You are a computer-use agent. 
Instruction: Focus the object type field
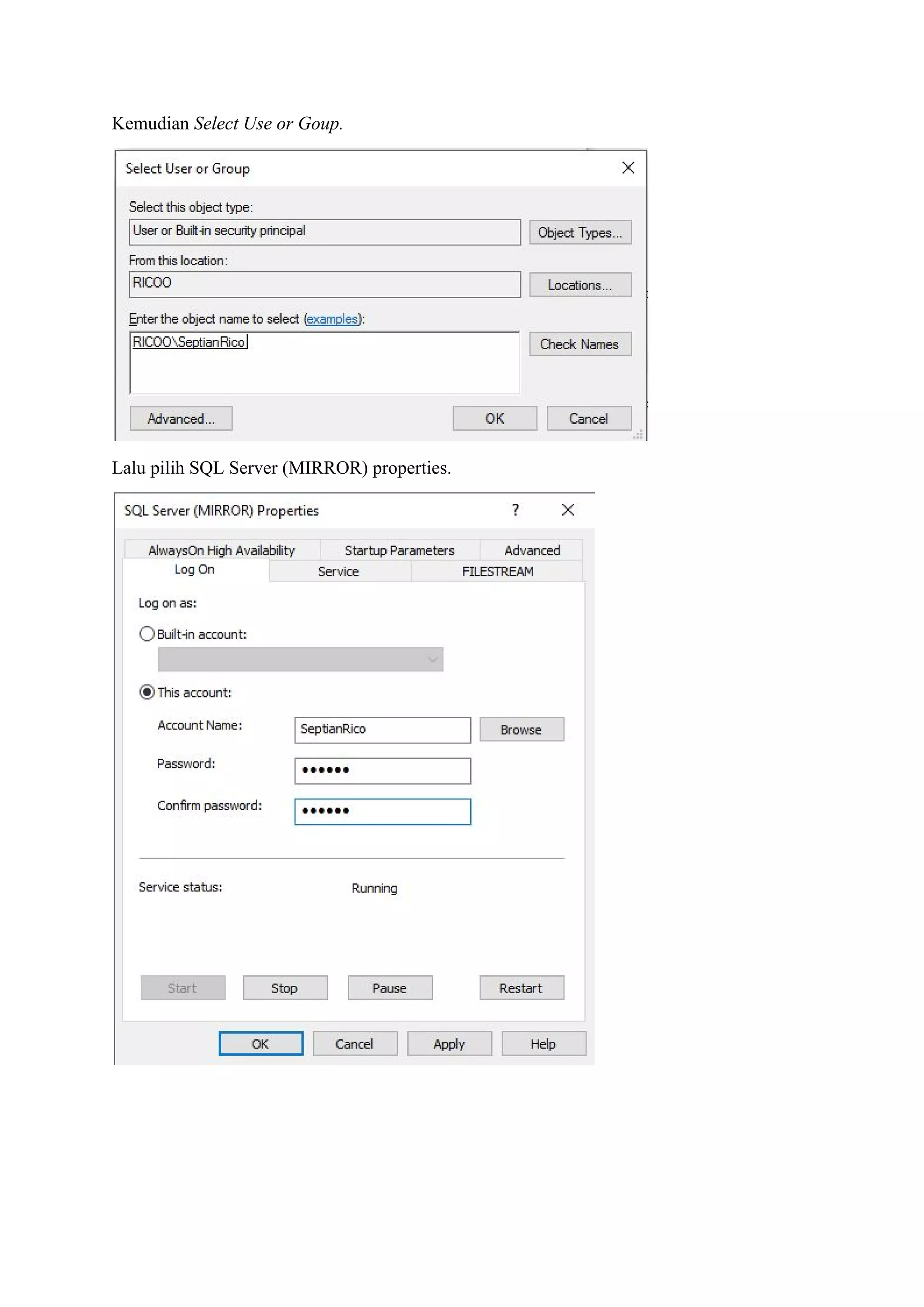point(324,232)
